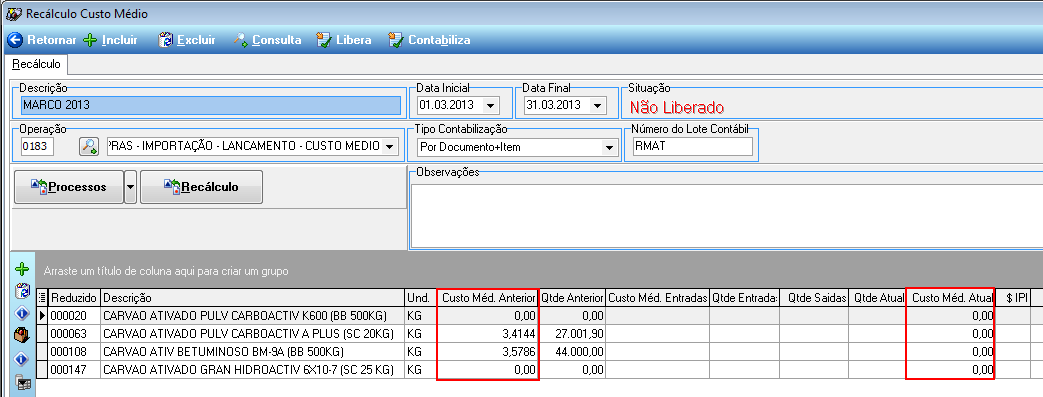
Task: Click the Operação code field 0183
Action: click(x=37, y=146)
